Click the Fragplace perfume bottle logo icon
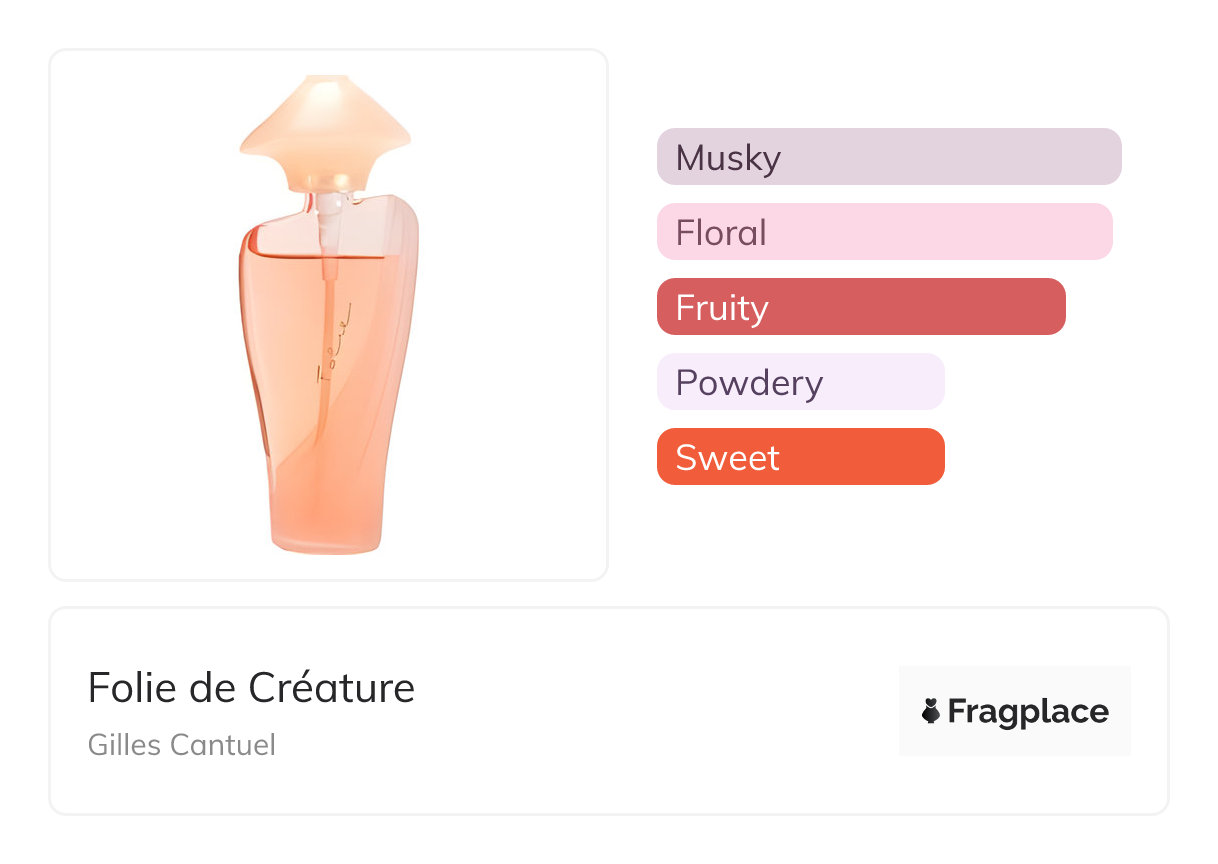The image size is (1218, 864). click(x=931, y=711)
